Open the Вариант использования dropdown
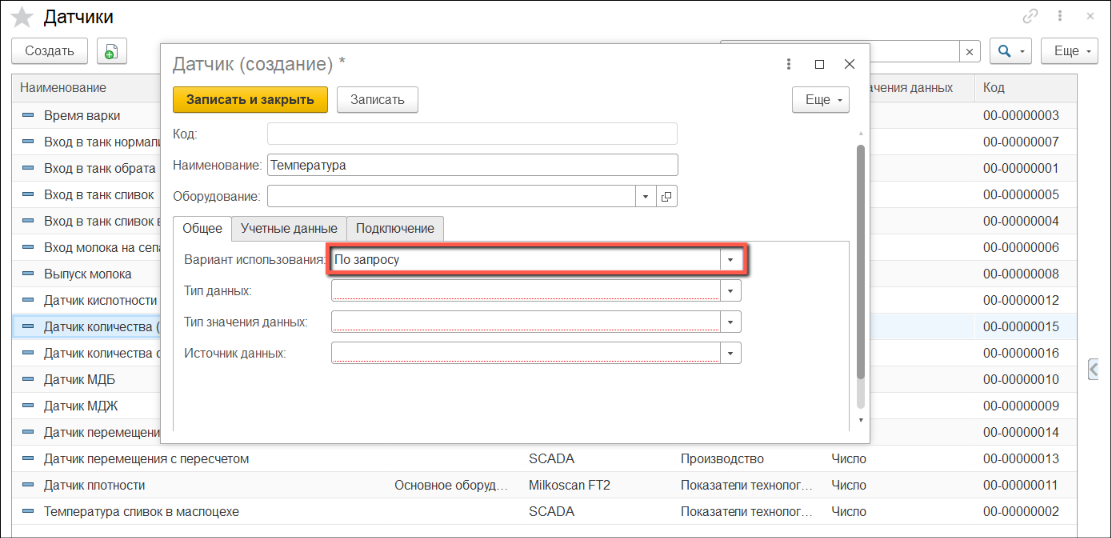This screenshot has height=538, width=1111. tap(731, 260)
